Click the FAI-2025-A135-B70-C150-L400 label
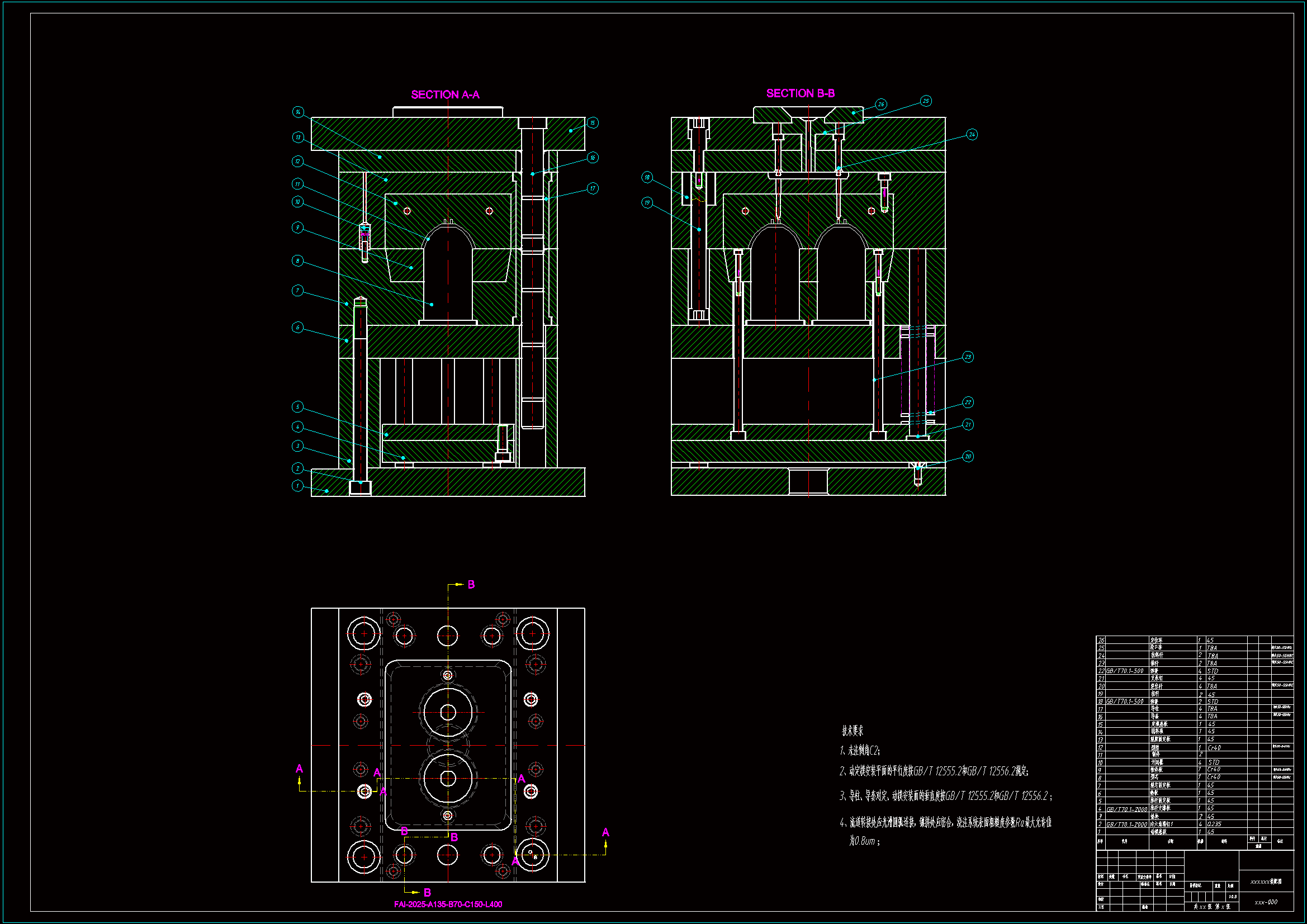1307x924 pixels. 448,904
